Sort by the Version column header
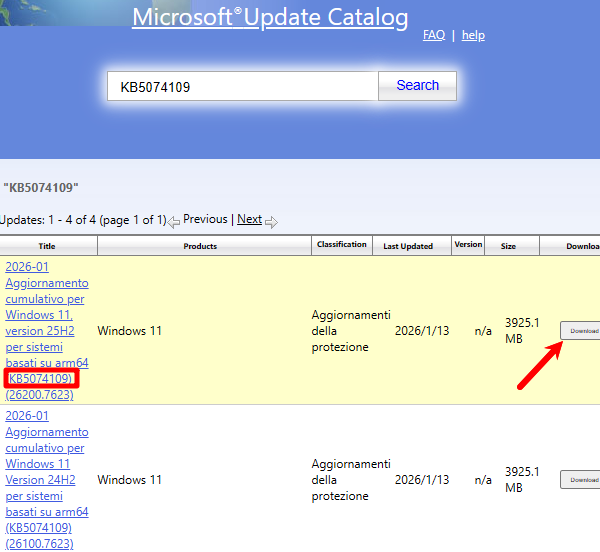 (468, 245)
